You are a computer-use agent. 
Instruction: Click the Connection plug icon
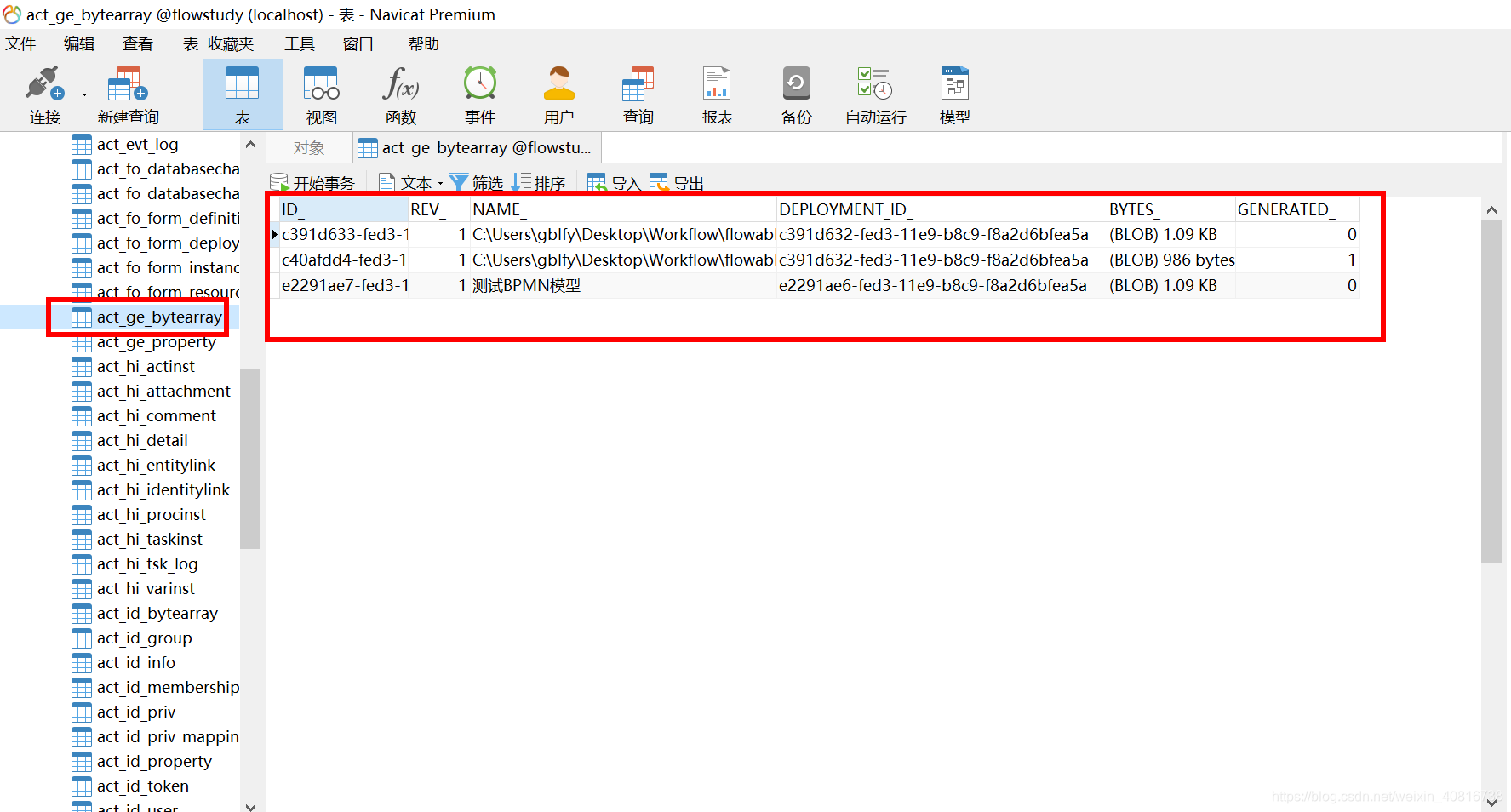pyautogui.click(x=44, y=83)
